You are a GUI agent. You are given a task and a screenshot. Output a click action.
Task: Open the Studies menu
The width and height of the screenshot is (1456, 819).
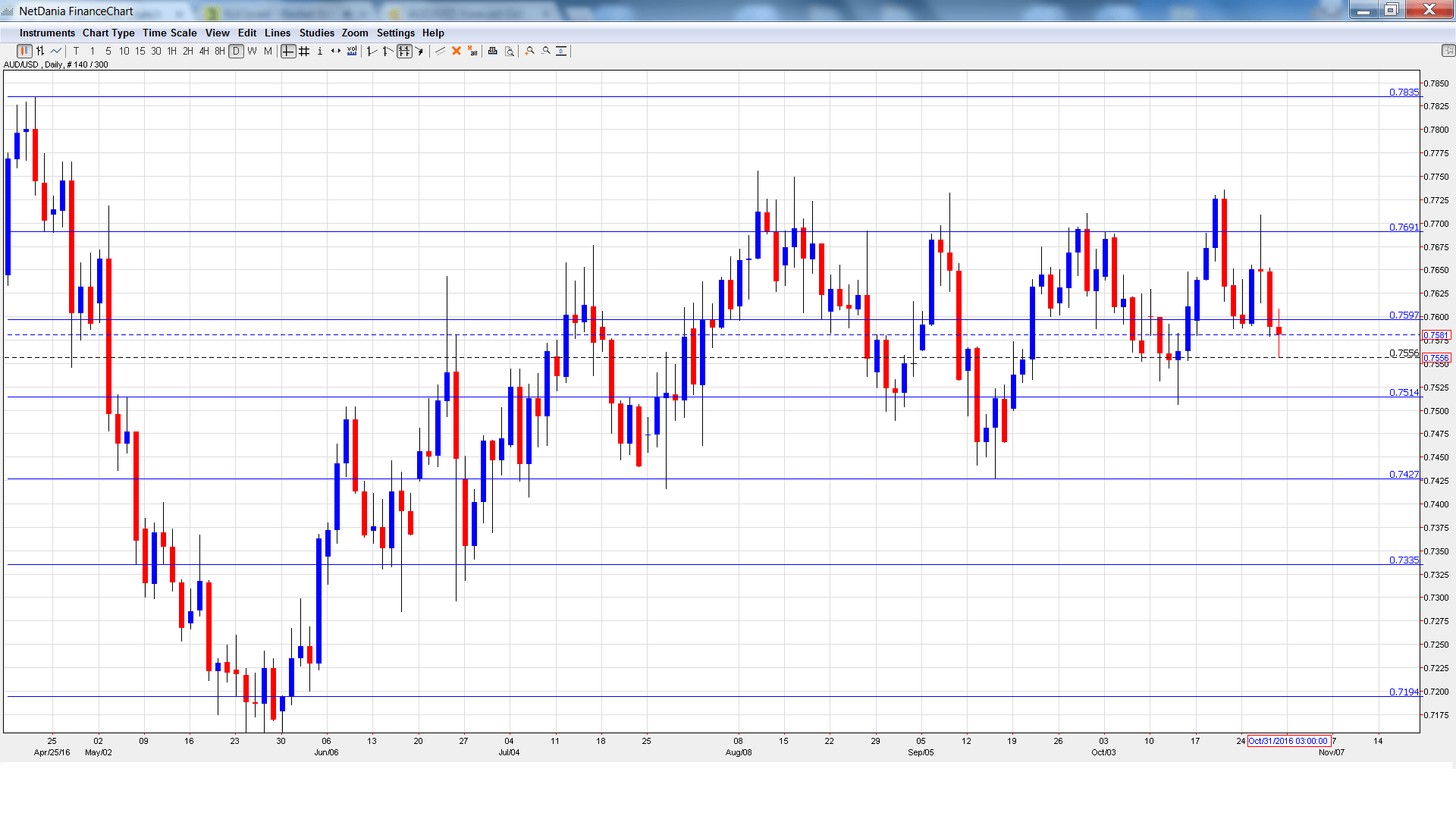tap(316, 33)
